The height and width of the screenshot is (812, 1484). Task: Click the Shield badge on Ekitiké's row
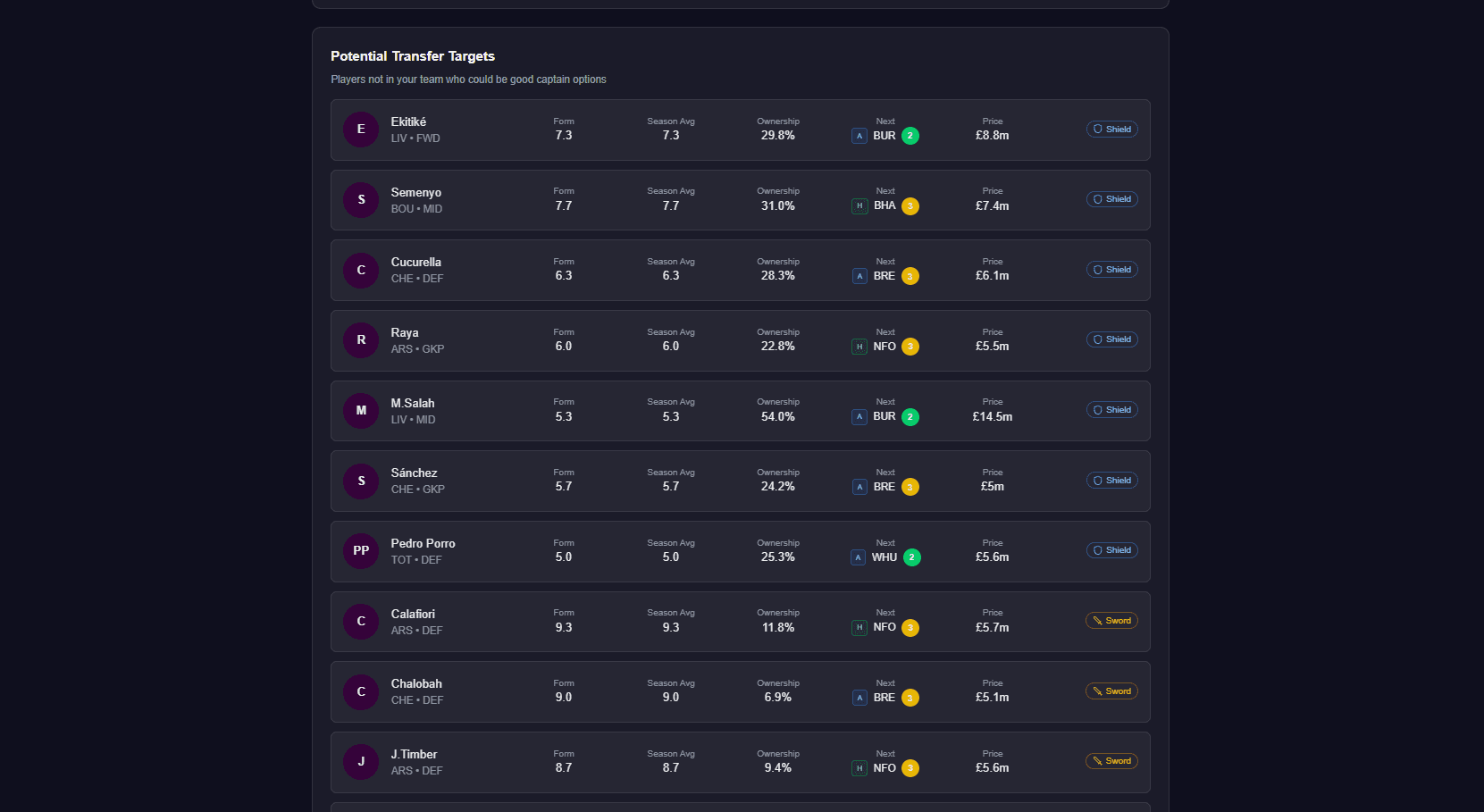[x=1111, y=130]
